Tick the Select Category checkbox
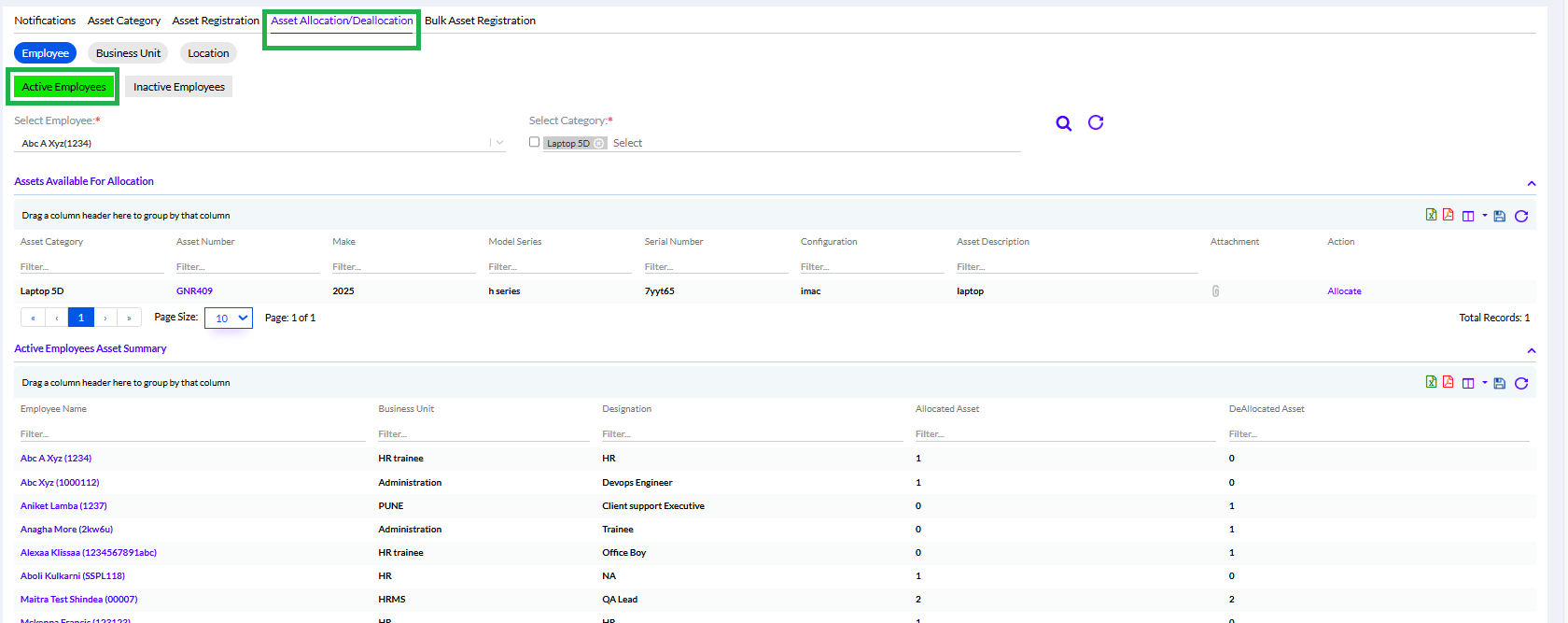The height and width of the screenshot is (623, 1568). pyautogui.click(x=534, y=142)
